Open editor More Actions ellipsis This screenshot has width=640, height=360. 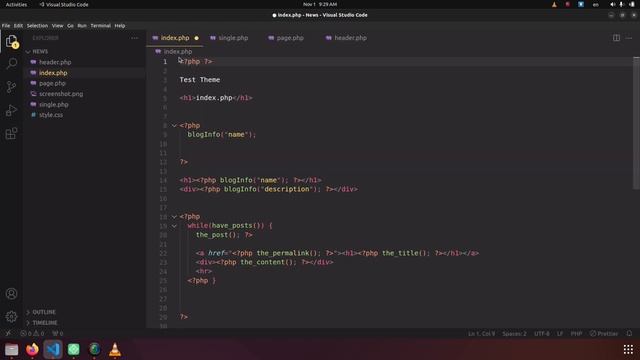tap(629, 38)
